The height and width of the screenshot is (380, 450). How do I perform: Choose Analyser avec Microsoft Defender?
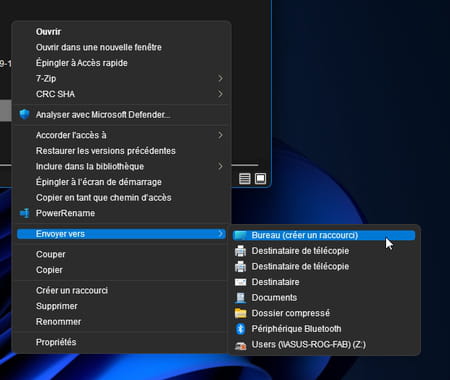122,115
